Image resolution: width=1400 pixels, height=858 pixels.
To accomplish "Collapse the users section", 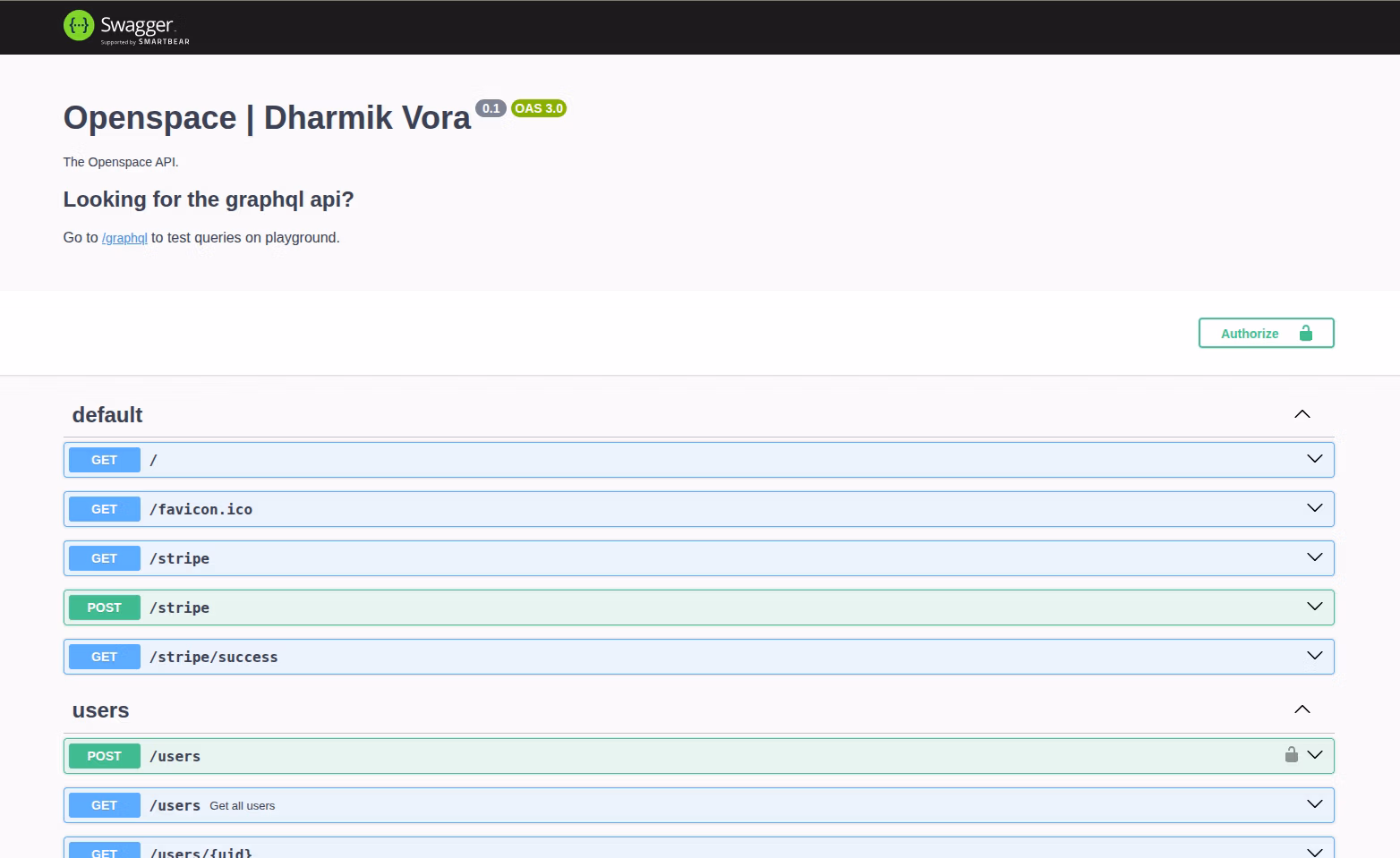I will [x=1302, y=709].
